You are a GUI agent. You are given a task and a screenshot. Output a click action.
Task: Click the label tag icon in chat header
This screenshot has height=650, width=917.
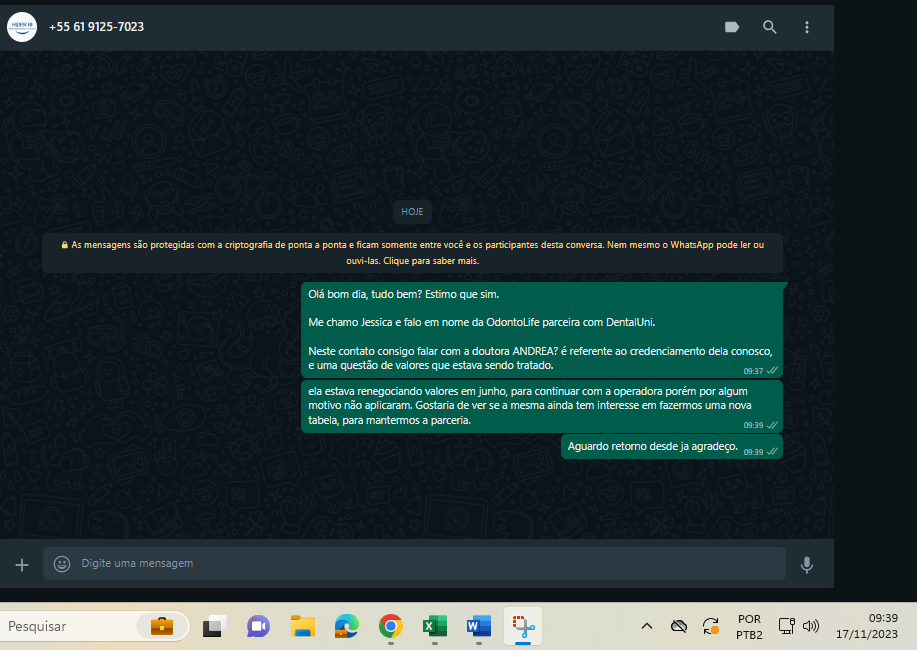(x=732, y=27)
